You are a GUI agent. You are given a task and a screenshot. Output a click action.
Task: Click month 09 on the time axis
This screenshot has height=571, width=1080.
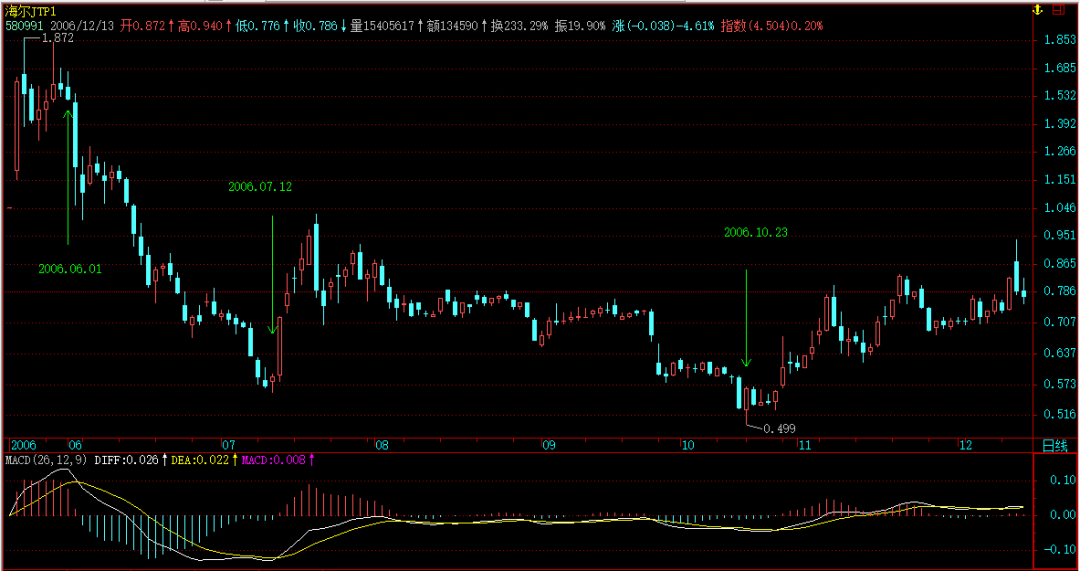548,445
